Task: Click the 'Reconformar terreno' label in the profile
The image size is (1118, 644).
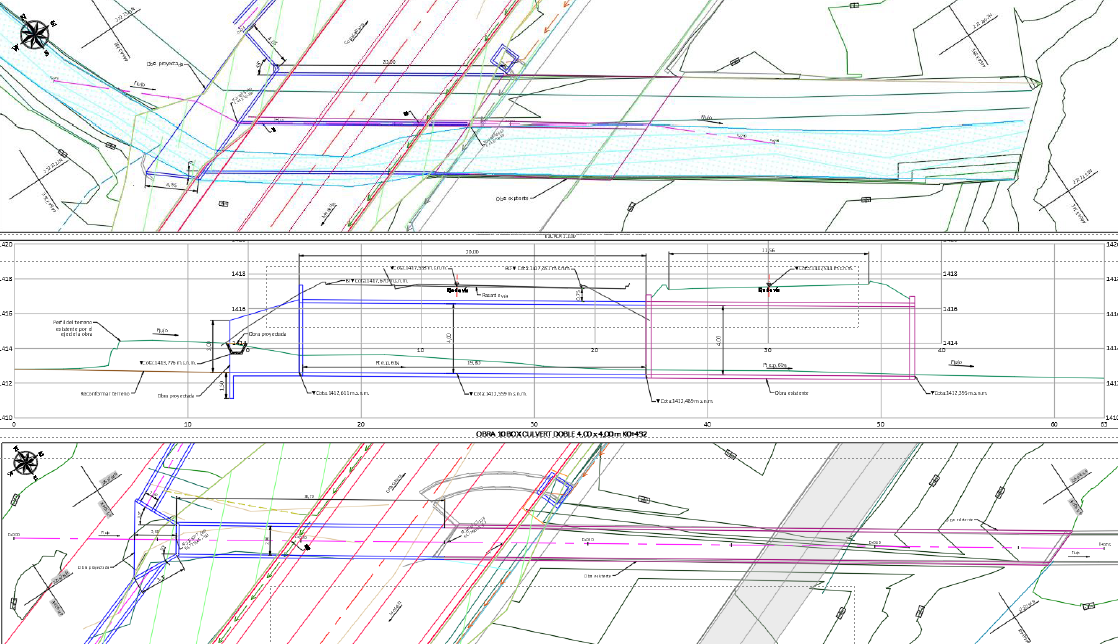Action: (x=106, y=394)
